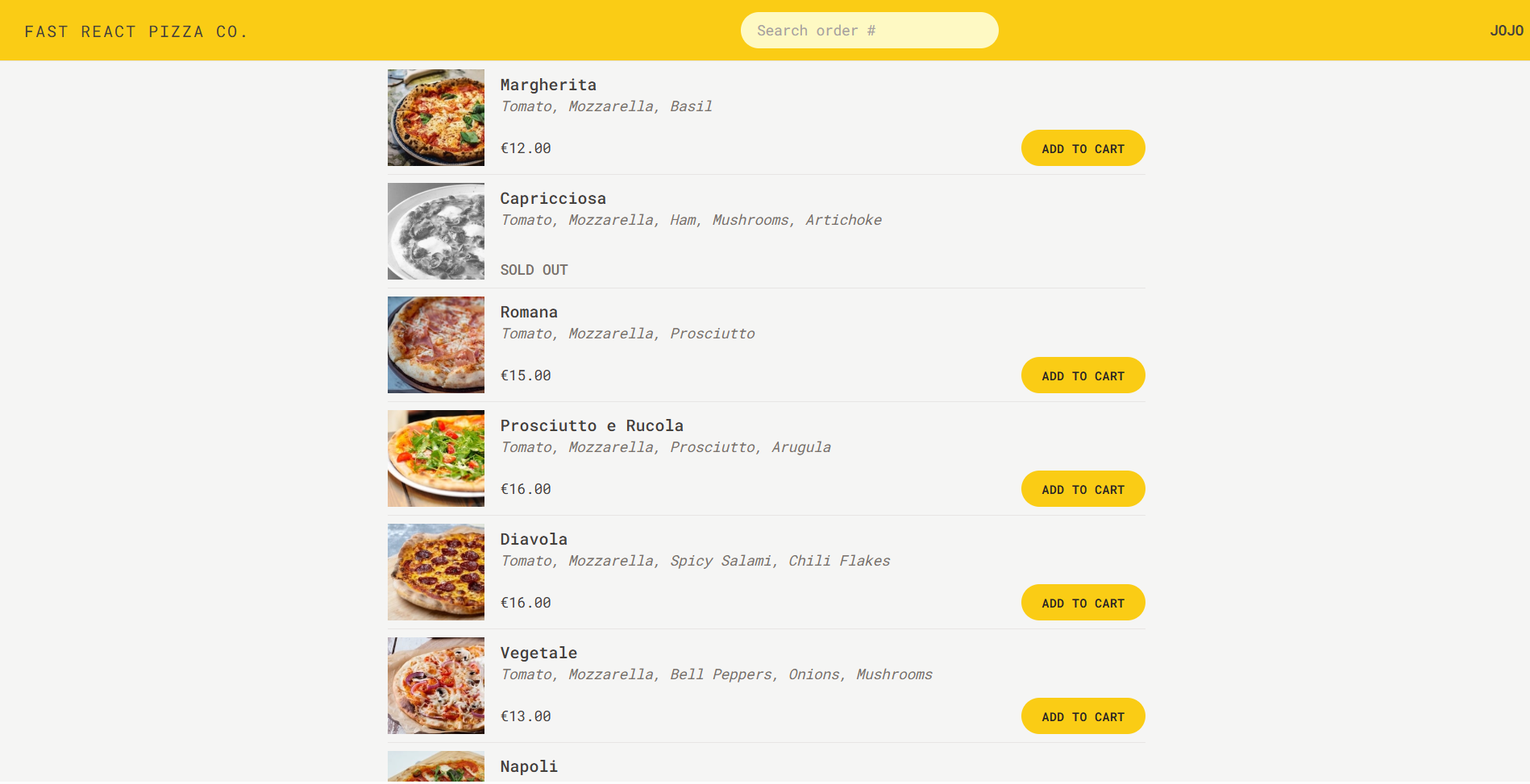
Task: Select the Capricciosa pizza name
Action: [x=553, y=197]
